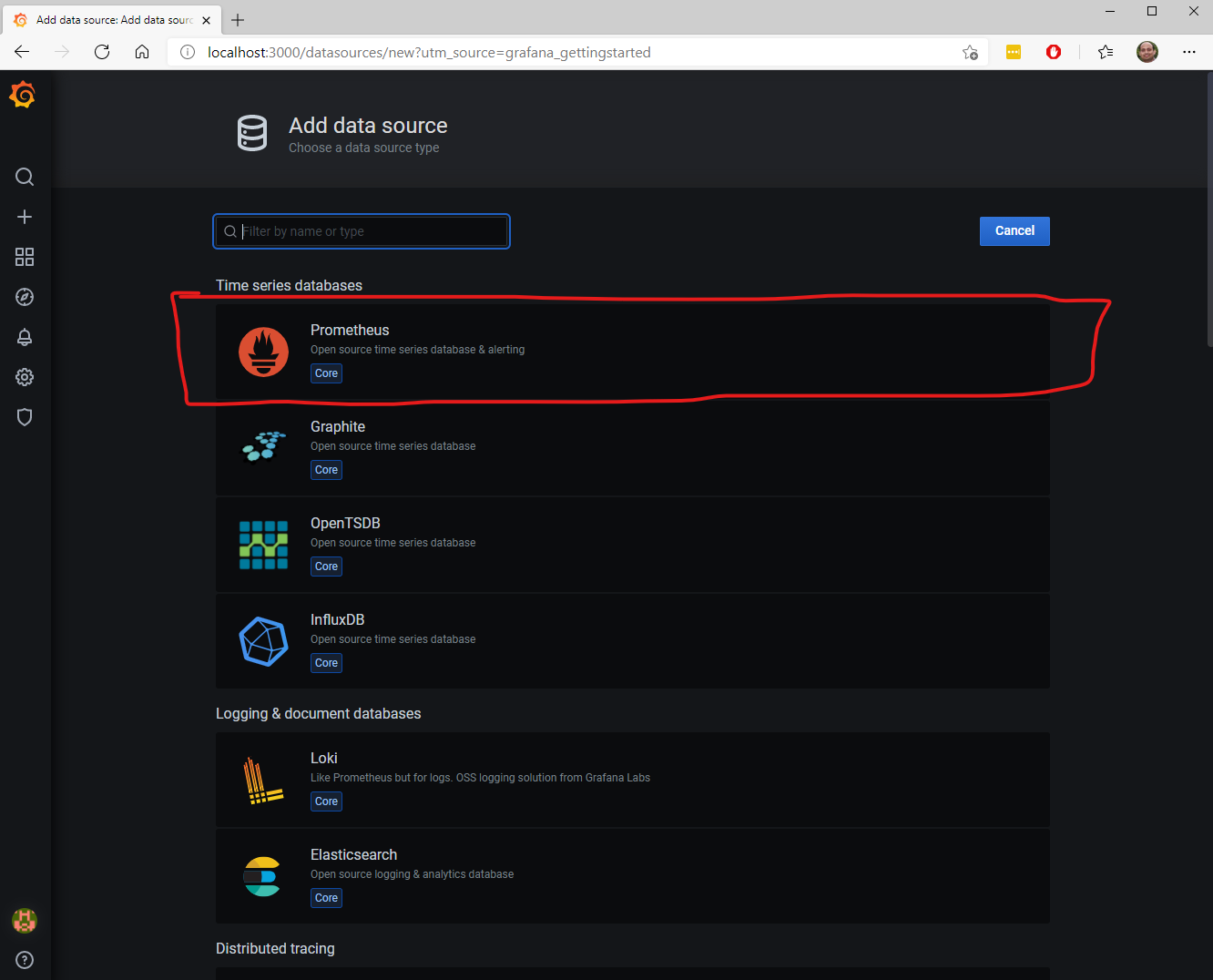Choose the Loki data source title
The height and width of the screenshot is (980, 1213).
[x=323, y=758]
